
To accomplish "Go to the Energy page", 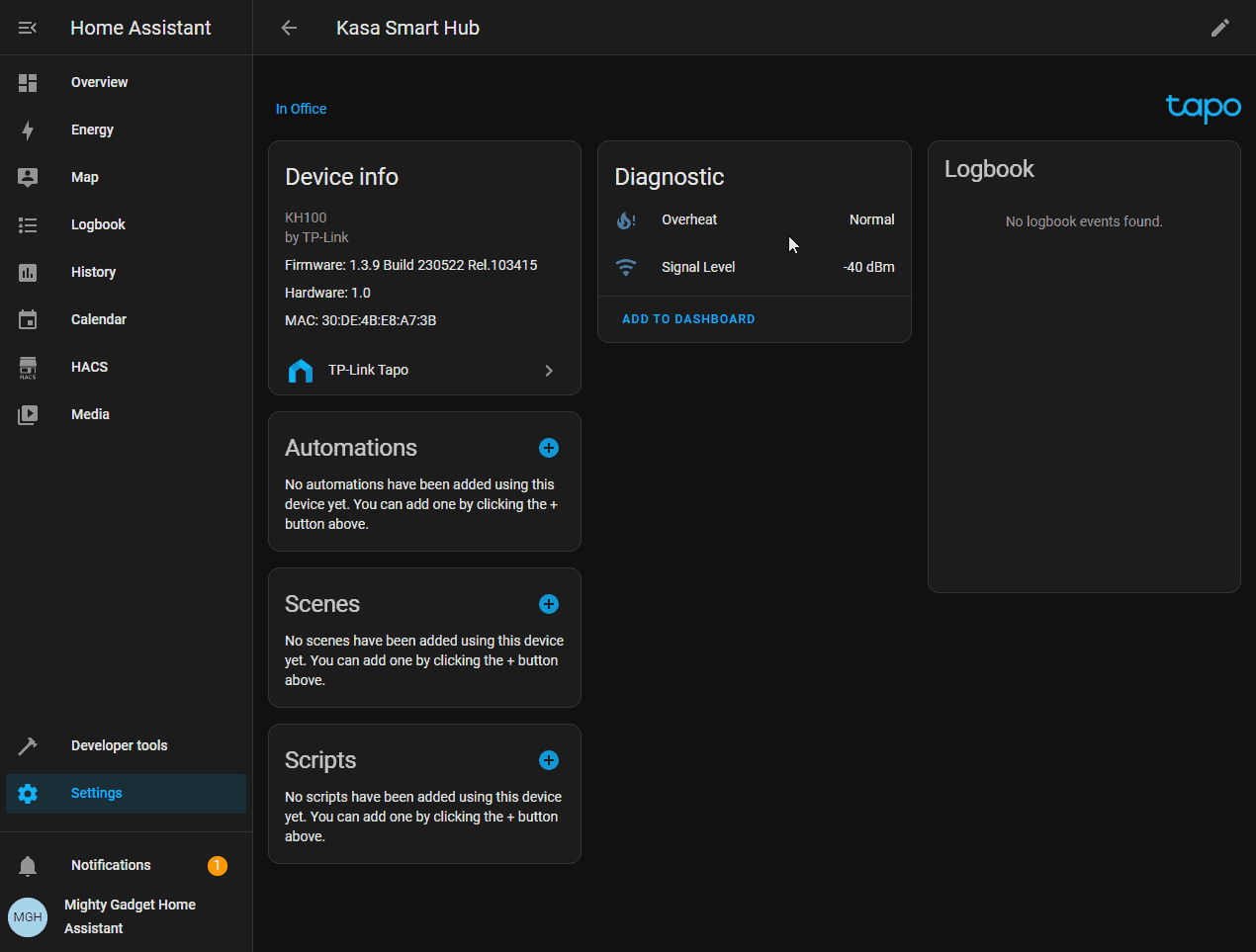I will pyautogui.click(x=92, y=130).
